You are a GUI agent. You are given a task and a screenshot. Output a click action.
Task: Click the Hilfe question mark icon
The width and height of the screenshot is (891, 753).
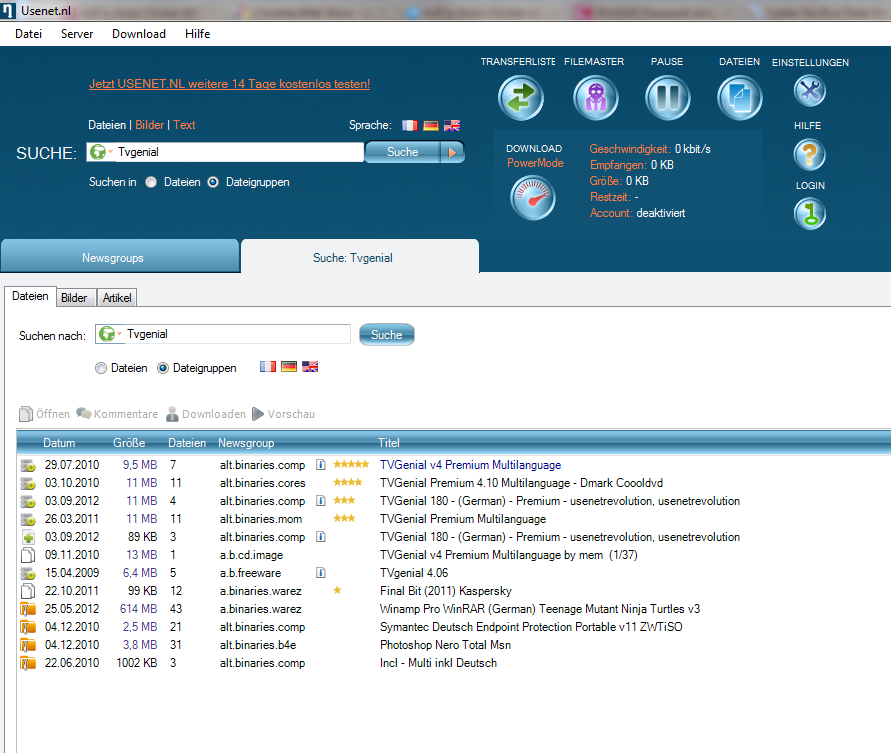[x=810, y=154]
